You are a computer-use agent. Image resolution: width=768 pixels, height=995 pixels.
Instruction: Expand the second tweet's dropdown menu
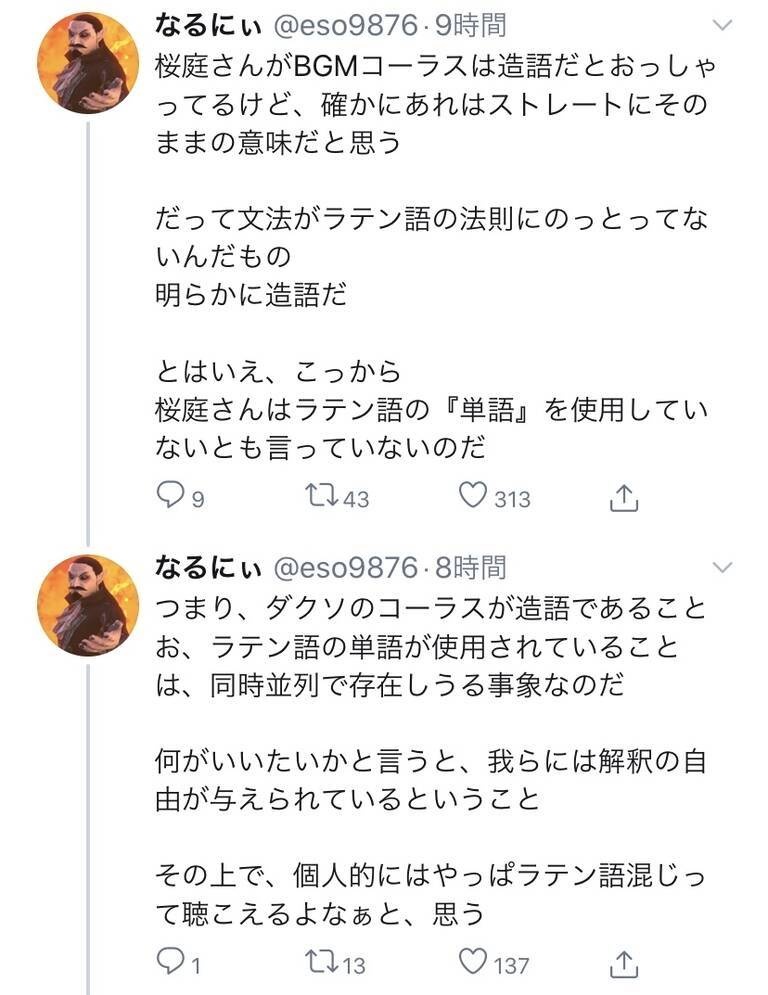coord(721,568)
